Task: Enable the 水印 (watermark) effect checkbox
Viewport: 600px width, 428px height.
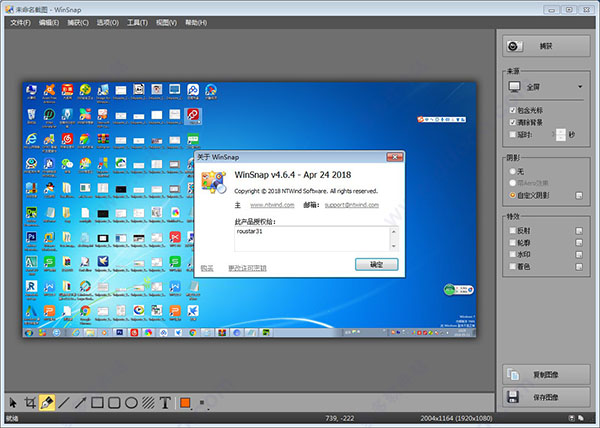Action: (x=513, y=254)
